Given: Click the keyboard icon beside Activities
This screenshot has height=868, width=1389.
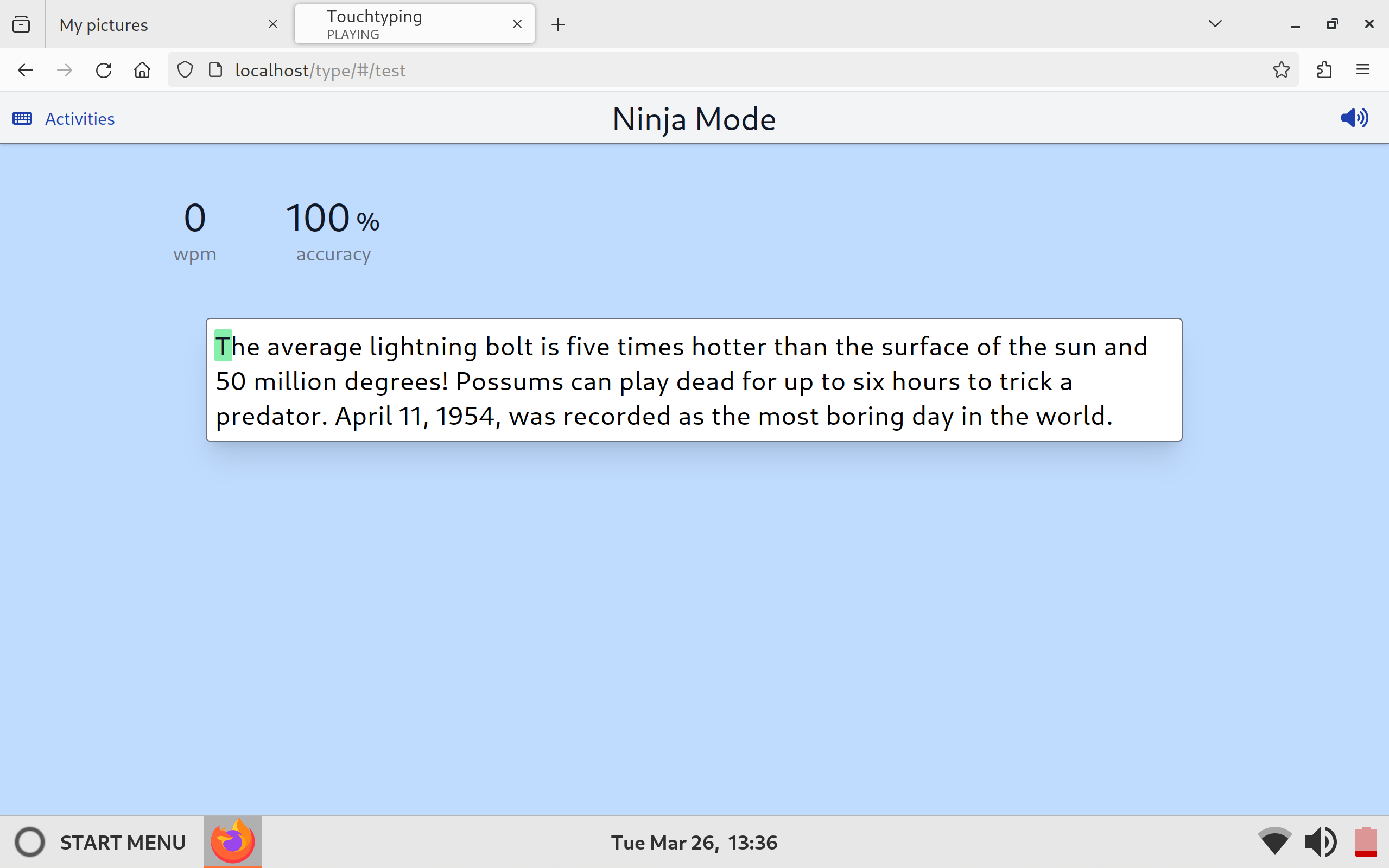Looking at the screenshot, I should 22,119.
